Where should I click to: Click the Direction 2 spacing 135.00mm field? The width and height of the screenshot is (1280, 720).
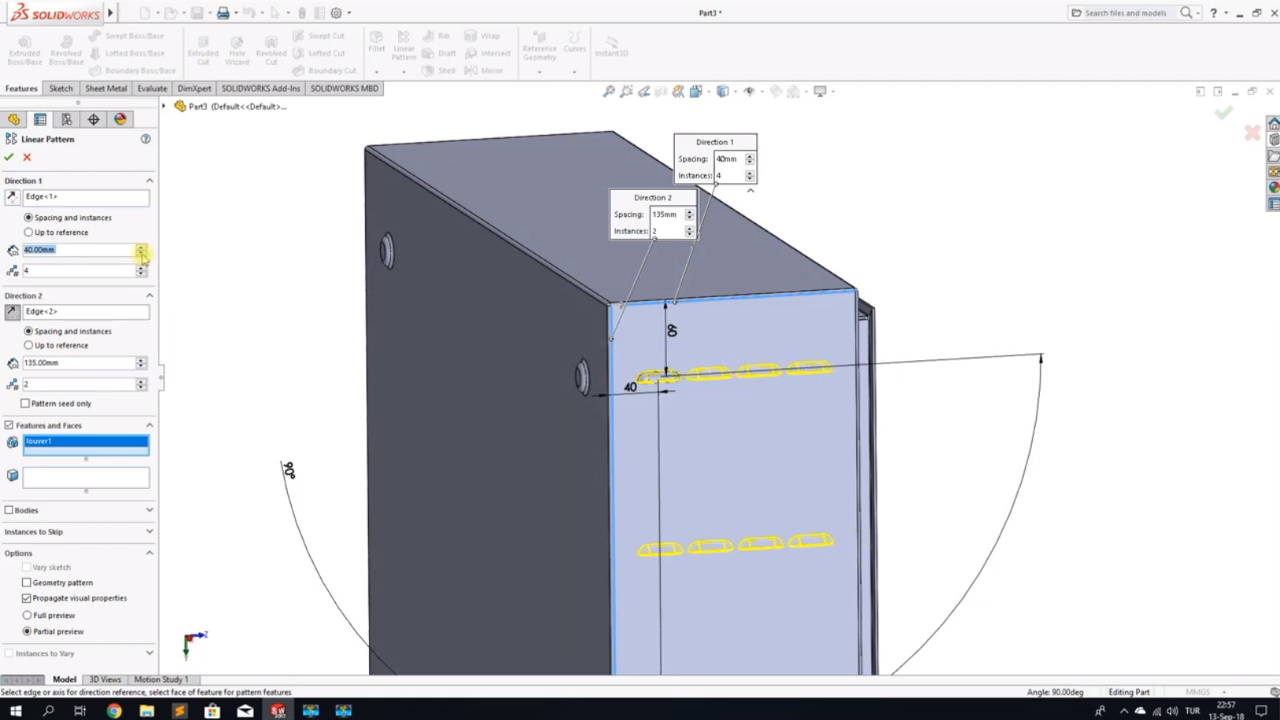point(78,363)
